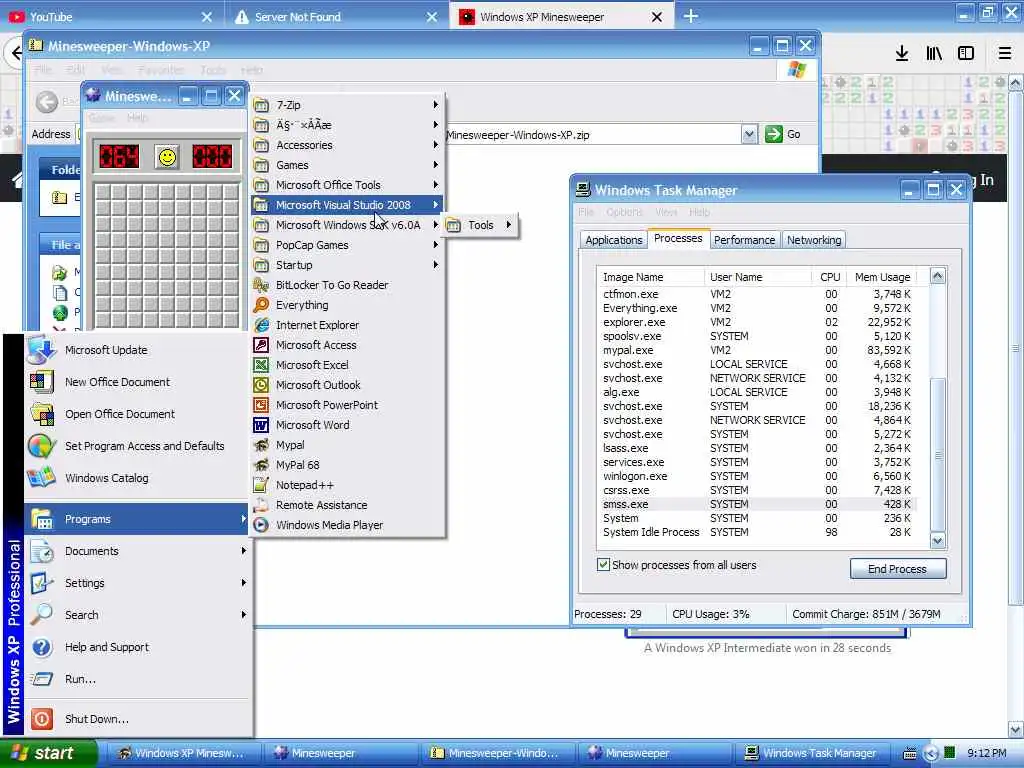Open Remote Assistance icon

pos(261,505)
